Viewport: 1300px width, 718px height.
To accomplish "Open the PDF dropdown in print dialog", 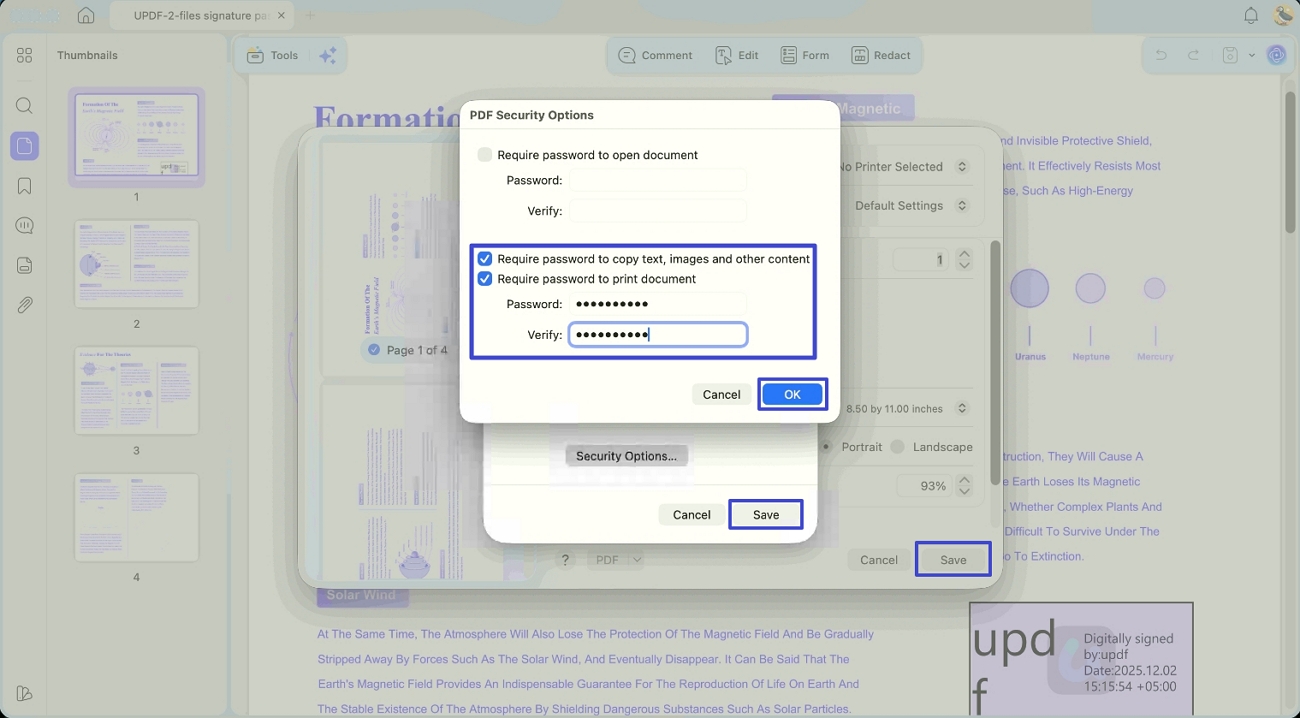I will [615, 560].
